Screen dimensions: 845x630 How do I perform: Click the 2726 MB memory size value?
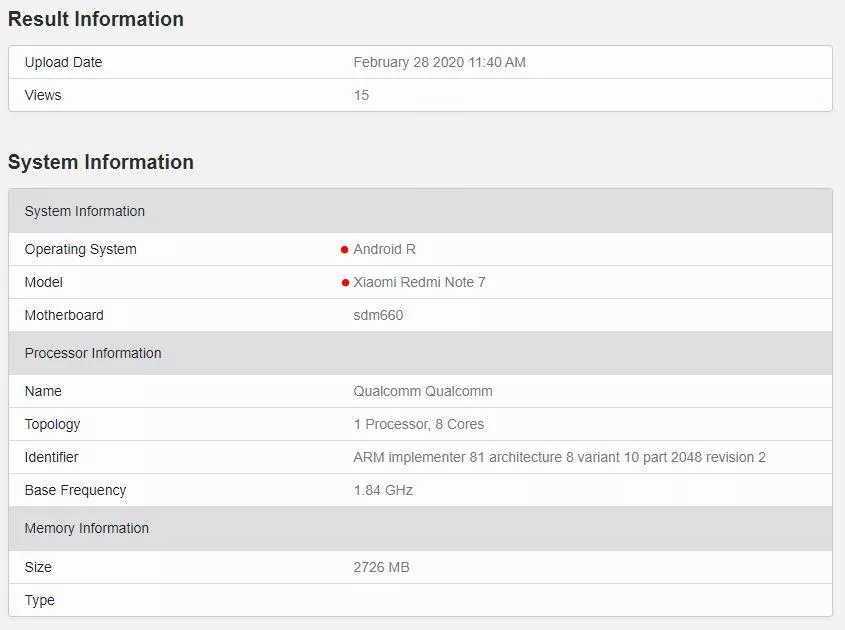coord(382,567)
